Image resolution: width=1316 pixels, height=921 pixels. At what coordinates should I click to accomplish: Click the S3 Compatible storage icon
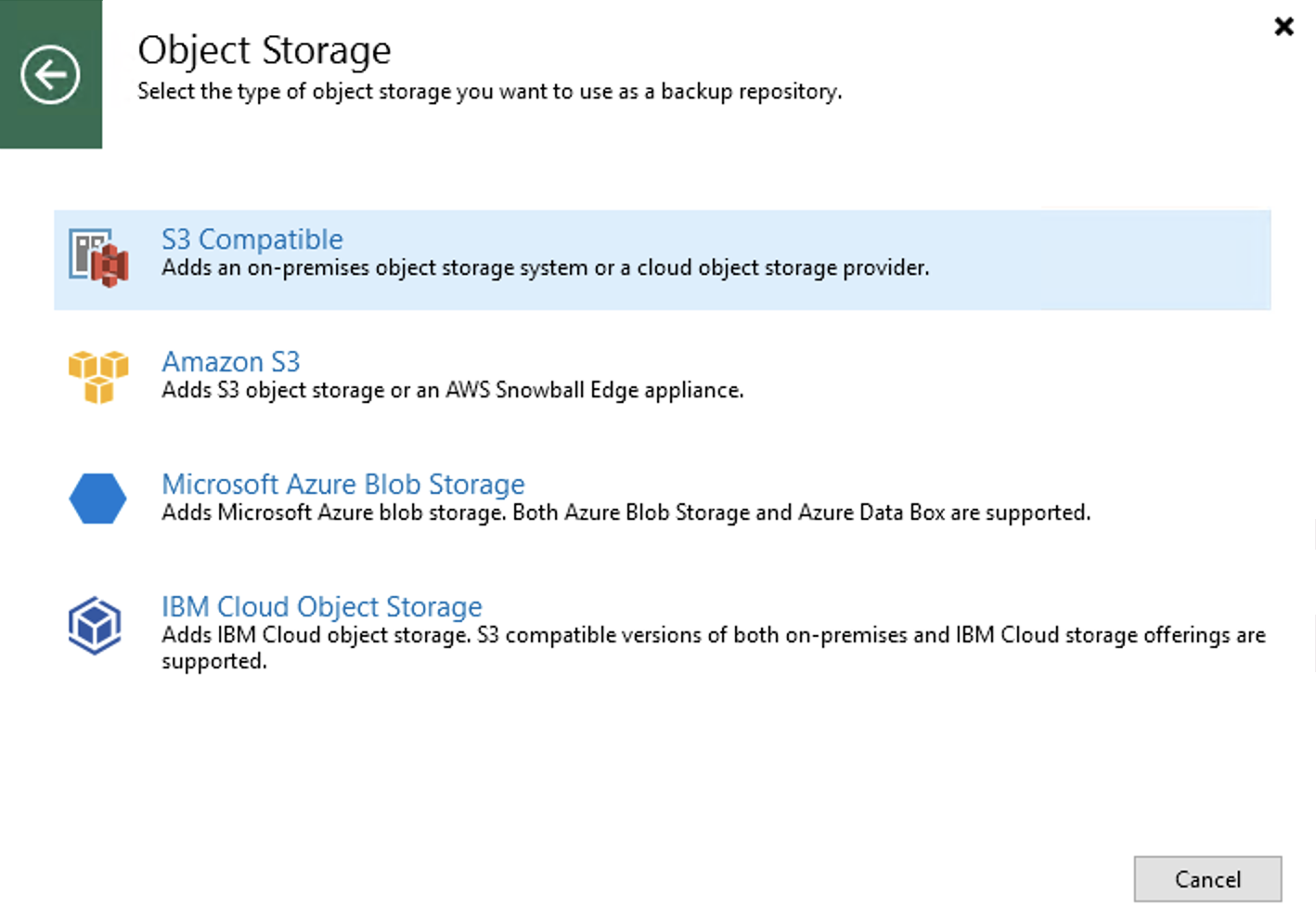pos(98,259)
